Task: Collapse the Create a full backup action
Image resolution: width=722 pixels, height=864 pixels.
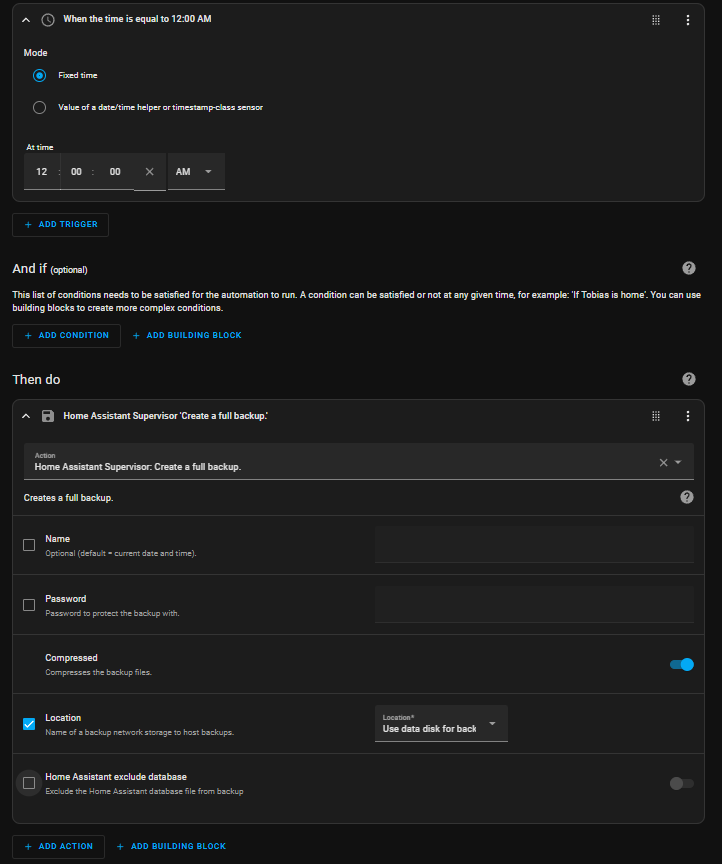Action: click(26, 416)
